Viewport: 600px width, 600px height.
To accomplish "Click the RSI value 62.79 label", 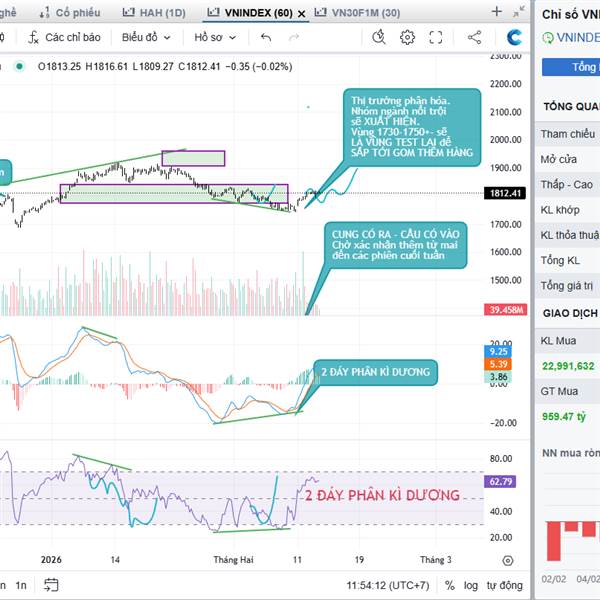I will [x=500, y=481].
